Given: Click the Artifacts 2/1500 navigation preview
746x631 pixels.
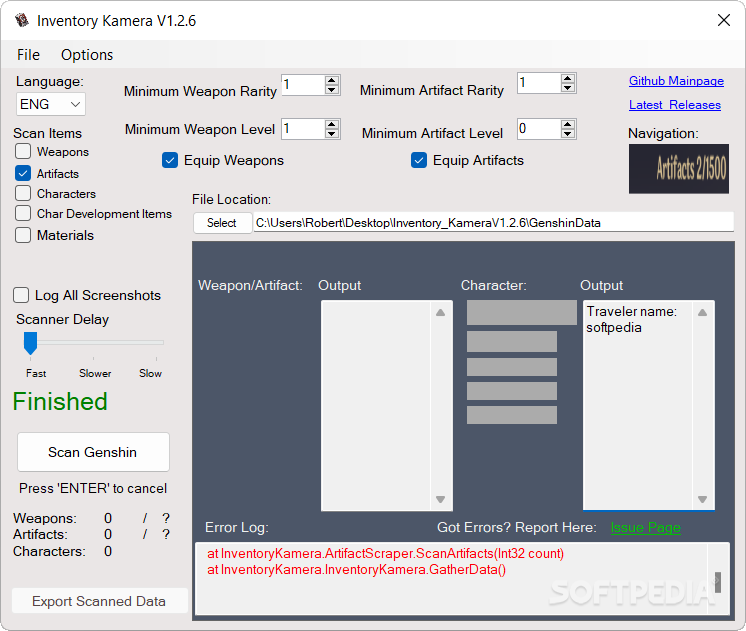Looking at the screenshot, I should click(678, 169).
